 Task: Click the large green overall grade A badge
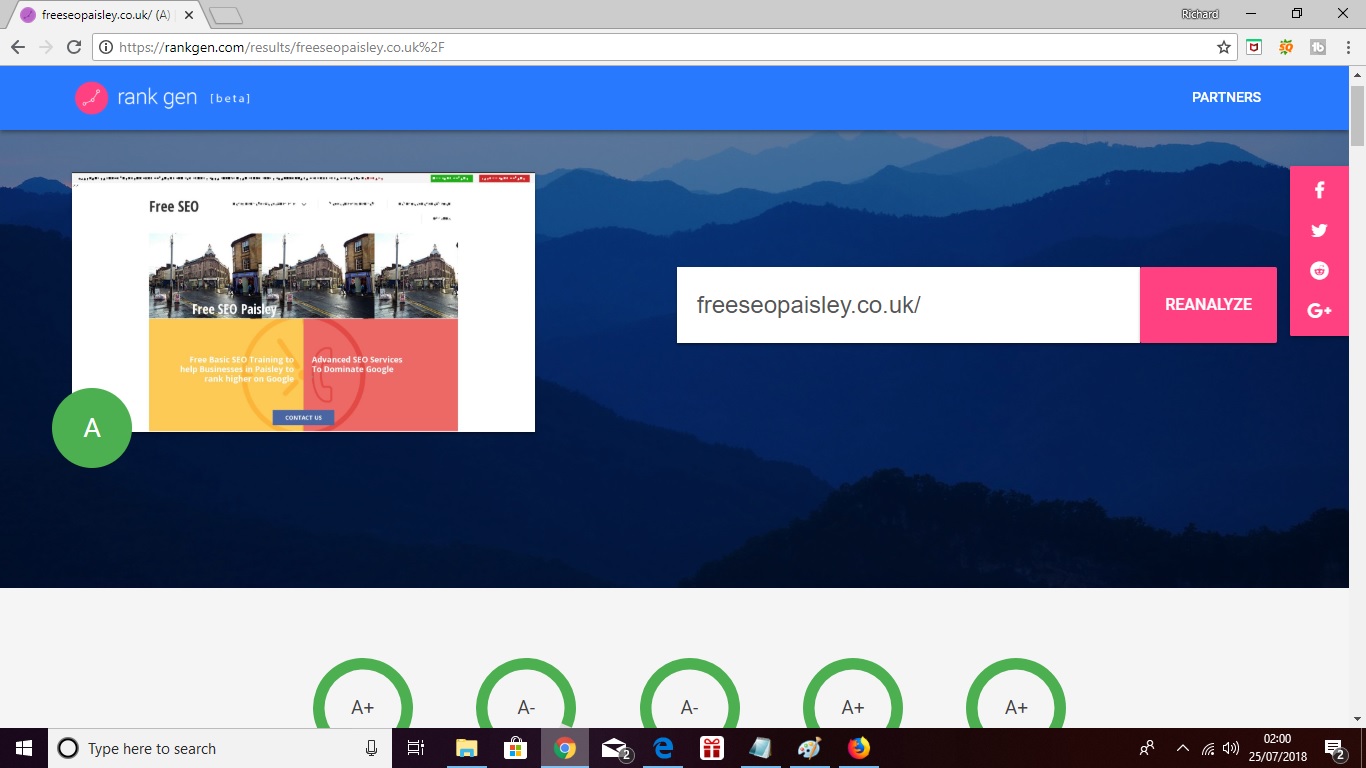click(x=92, y=428)
